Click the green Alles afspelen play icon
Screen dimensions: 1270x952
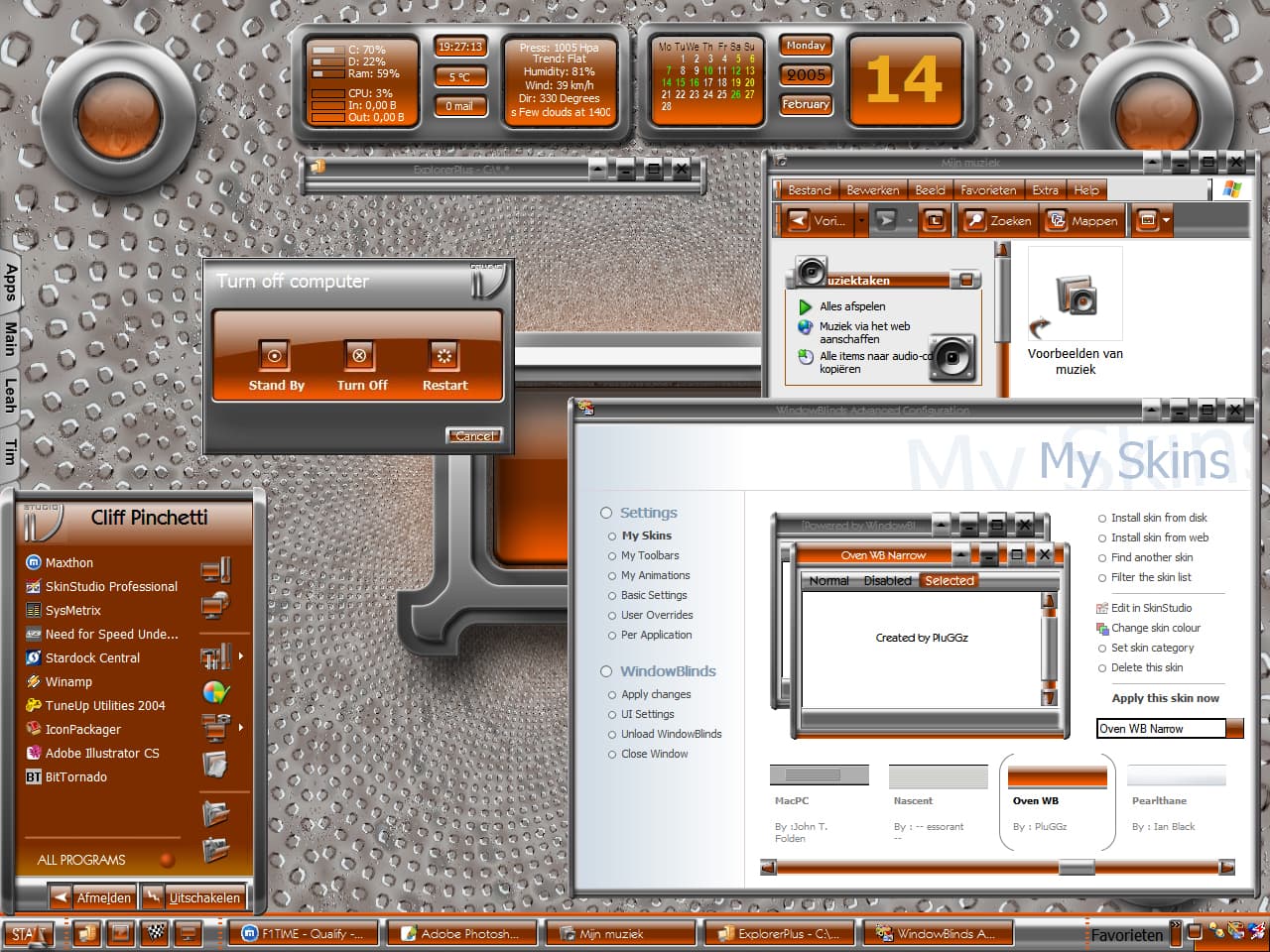tap(806, 306)
